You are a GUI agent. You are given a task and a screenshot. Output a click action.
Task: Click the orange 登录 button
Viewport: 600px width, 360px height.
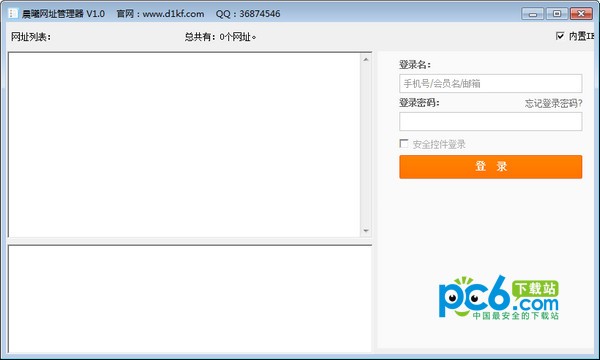[491, 167]
